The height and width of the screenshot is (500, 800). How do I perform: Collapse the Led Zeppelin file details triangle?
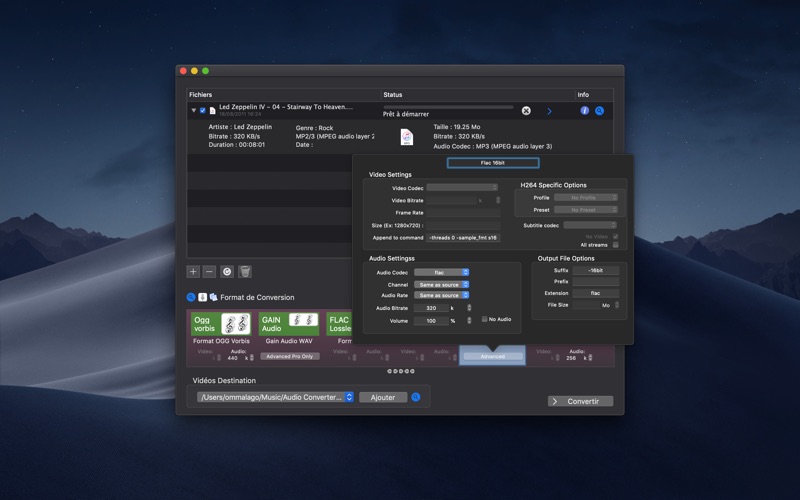click(x=193, y=110)
